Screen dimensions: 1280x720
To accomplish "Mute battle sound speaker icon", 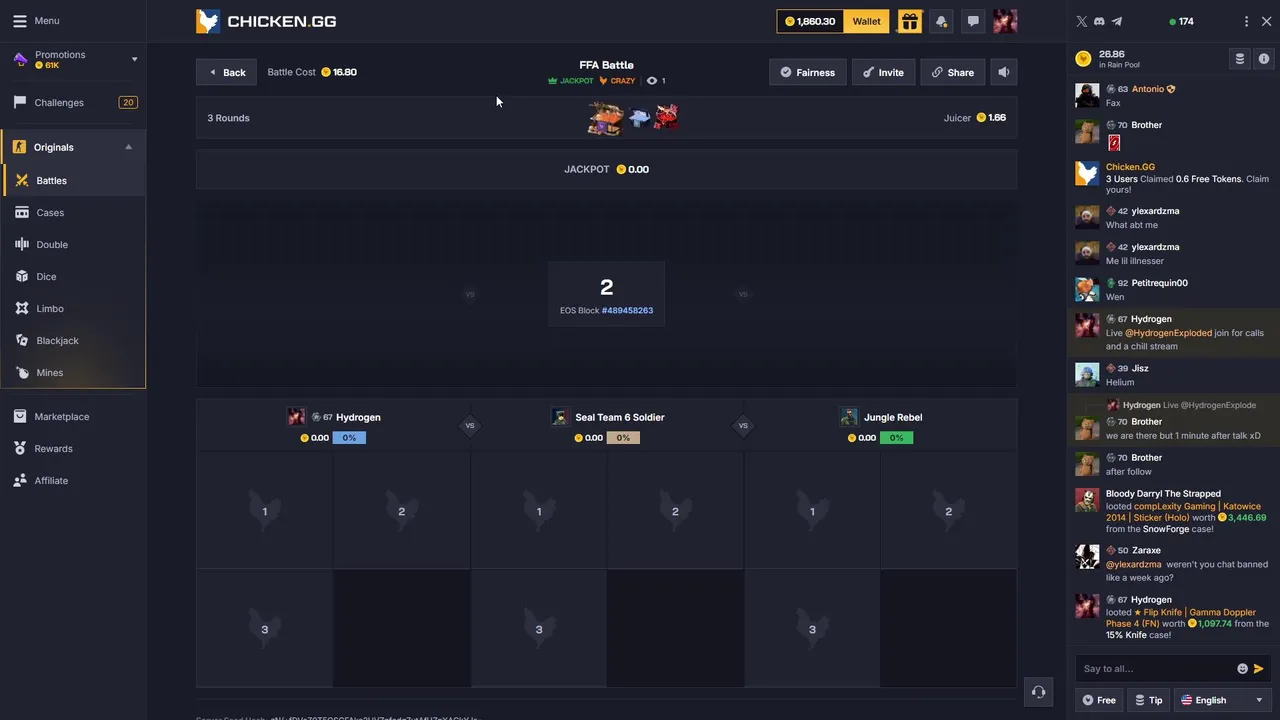I will coord(1004,72).
